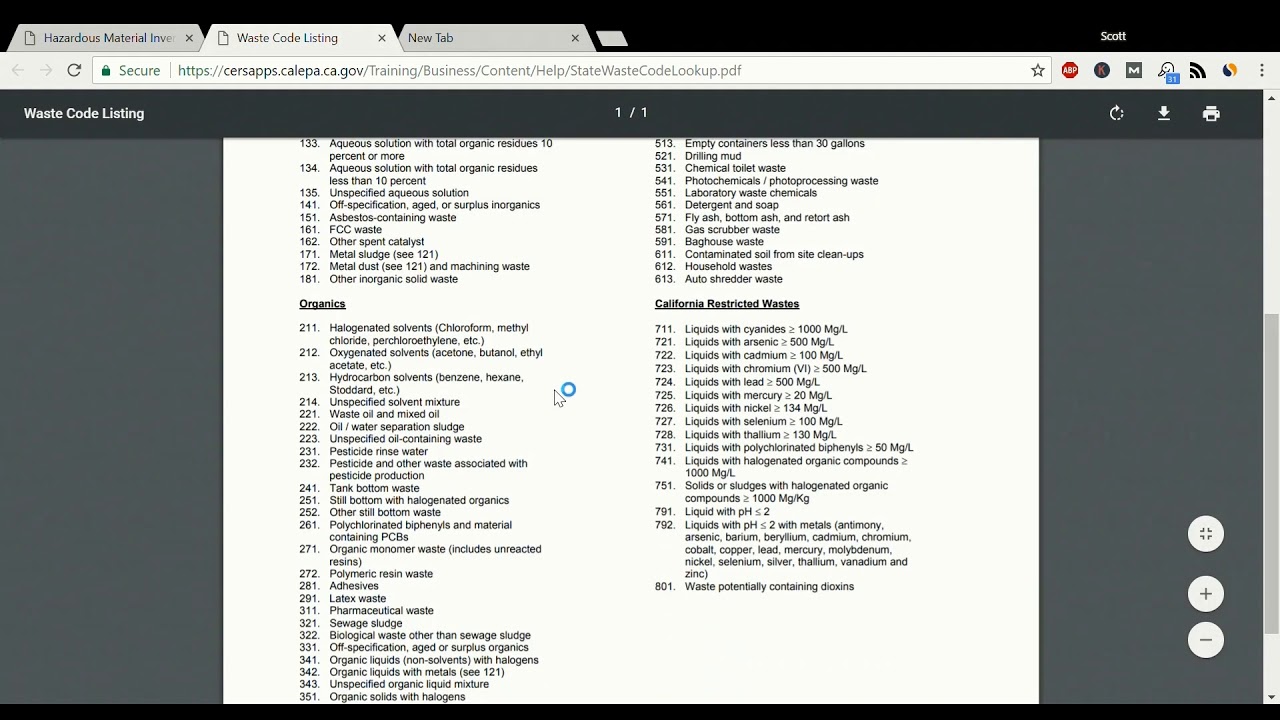Open the duck extension with 31 badge
The width and height of the screenshot is (1280, 720).
1167,71
